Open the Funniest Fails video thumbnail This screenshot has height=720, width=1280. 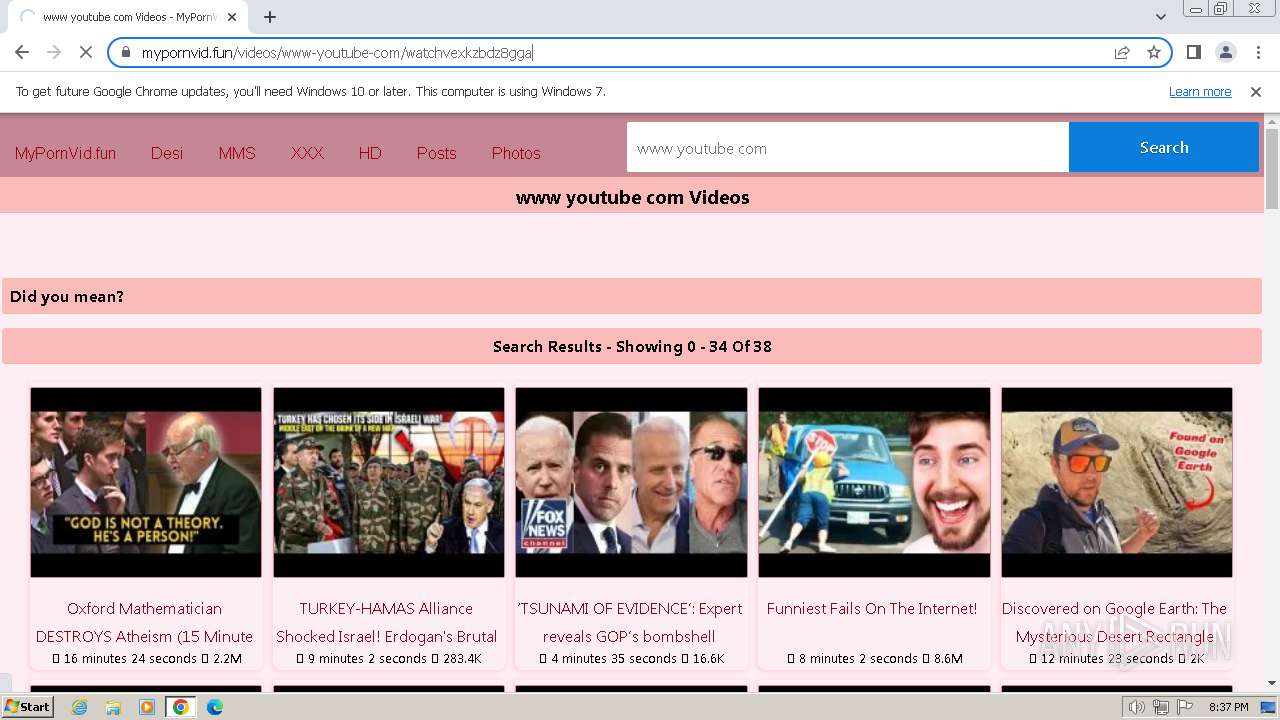click(x=874, y=482)
